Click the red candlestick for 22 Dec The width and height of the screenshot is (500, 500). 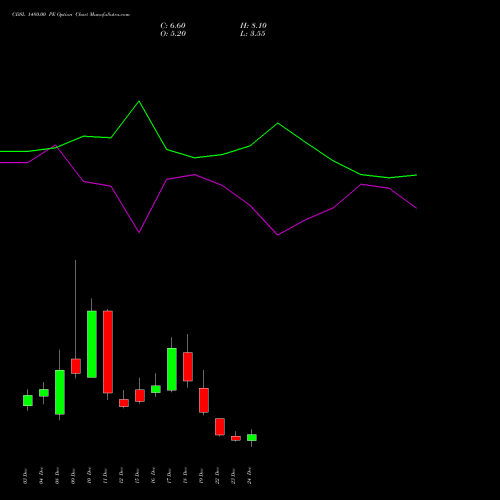coord(220,426)
